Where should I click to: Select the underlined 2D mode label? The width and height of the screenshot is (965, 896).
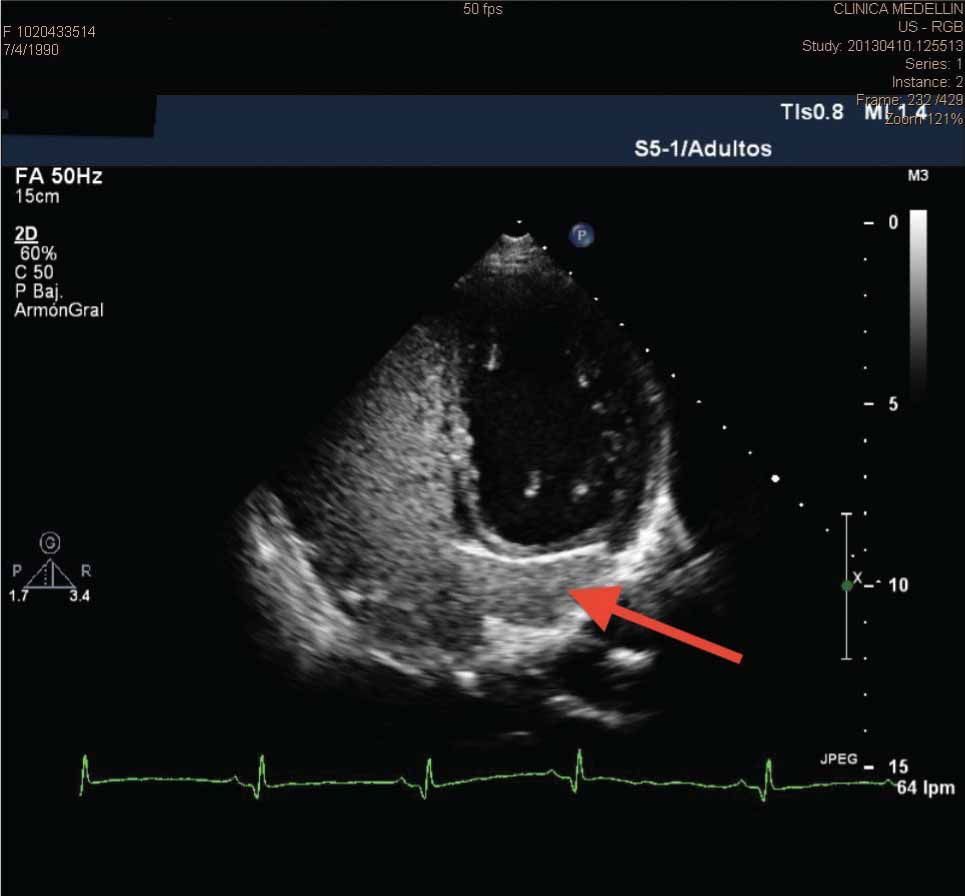[x=27, y=236]
